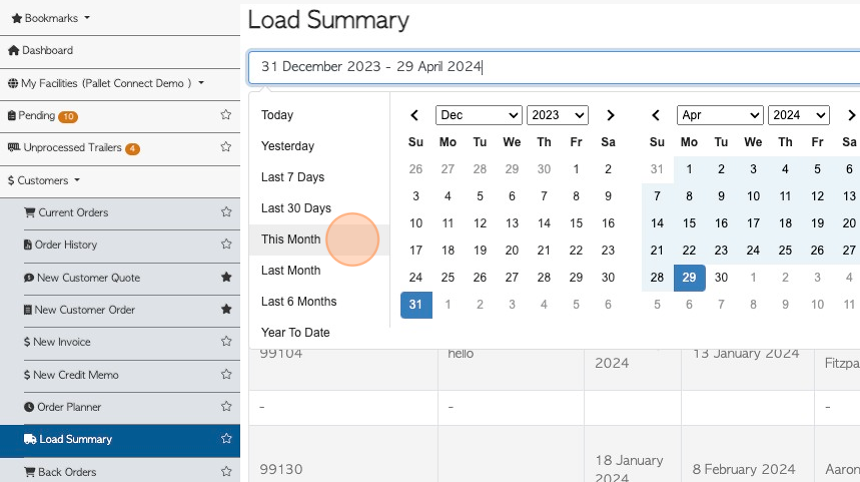Expand My Facilities dropdown
Viewport: 860px width, 482px height.
pos(106,83)
